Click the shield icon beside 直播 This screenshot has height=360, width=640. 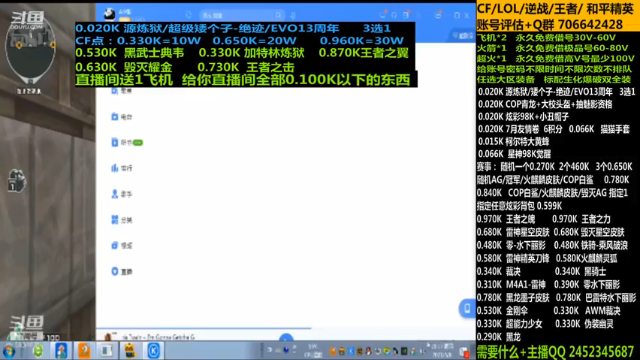pyautogui.click(x=115, y=271)
